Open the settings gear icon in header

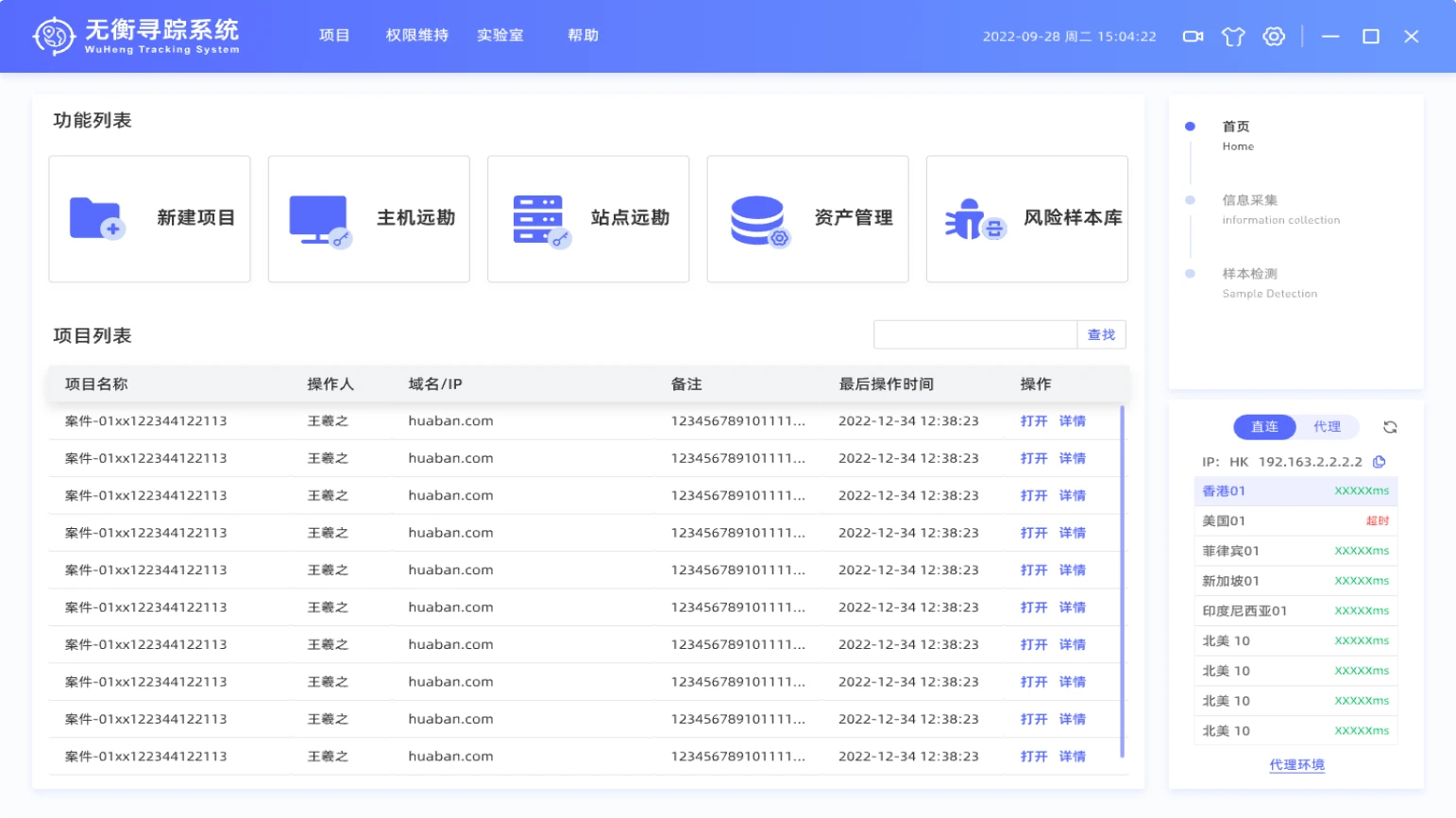(x=1274, y=37)
